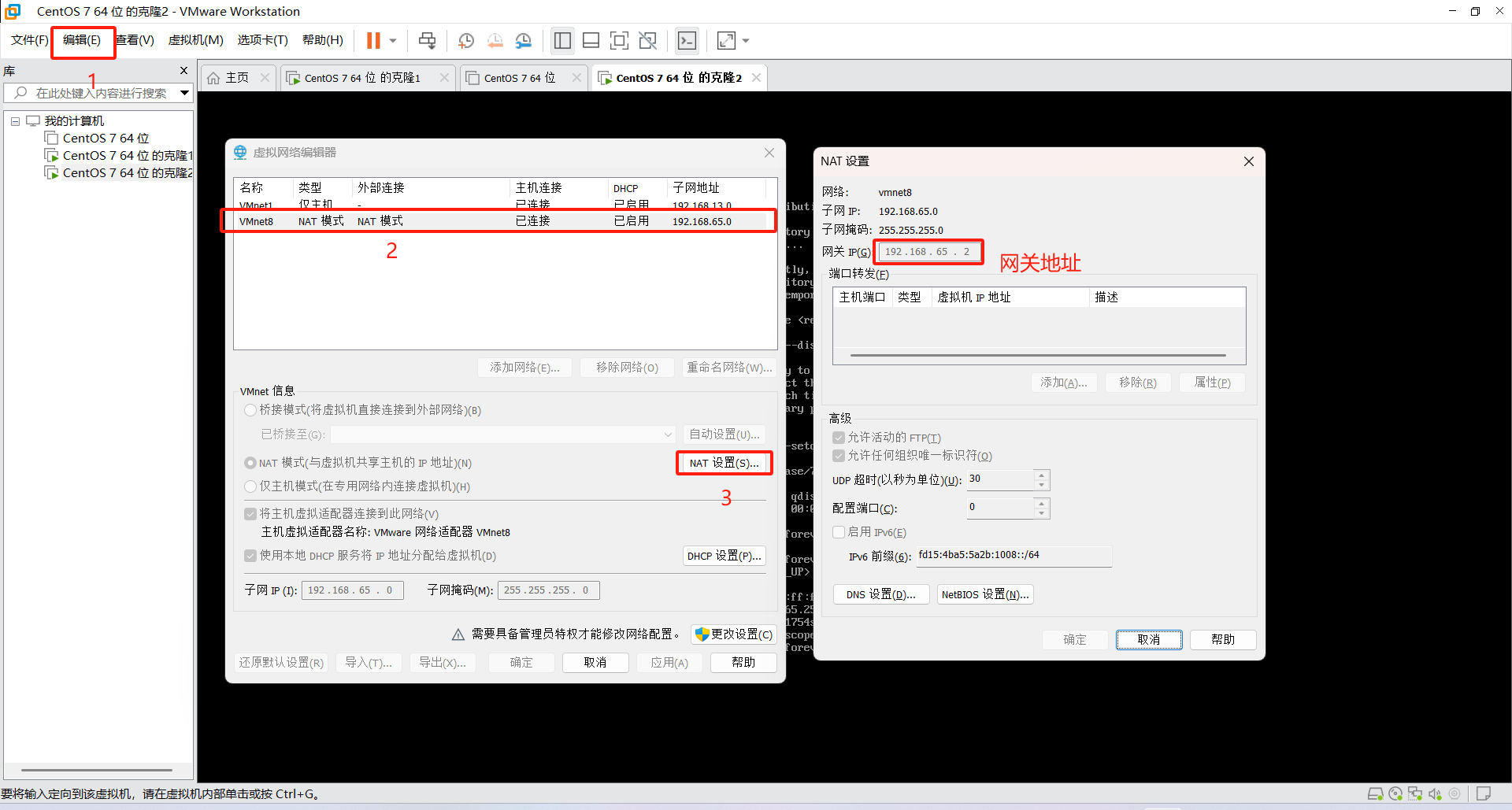Open the pause button dropdown arrow

coord(391,40)
